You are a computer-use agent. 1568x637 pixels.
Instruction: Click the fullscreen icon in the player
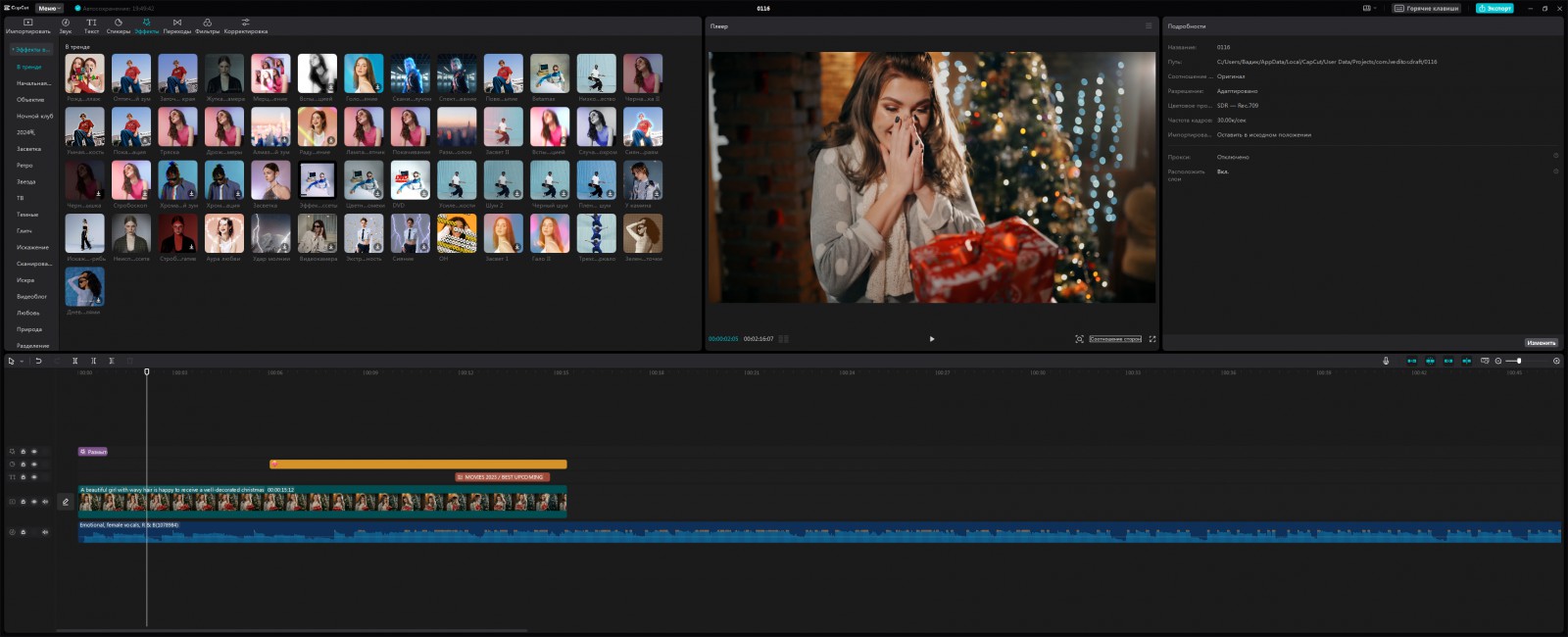click(x=1152, y=339)
